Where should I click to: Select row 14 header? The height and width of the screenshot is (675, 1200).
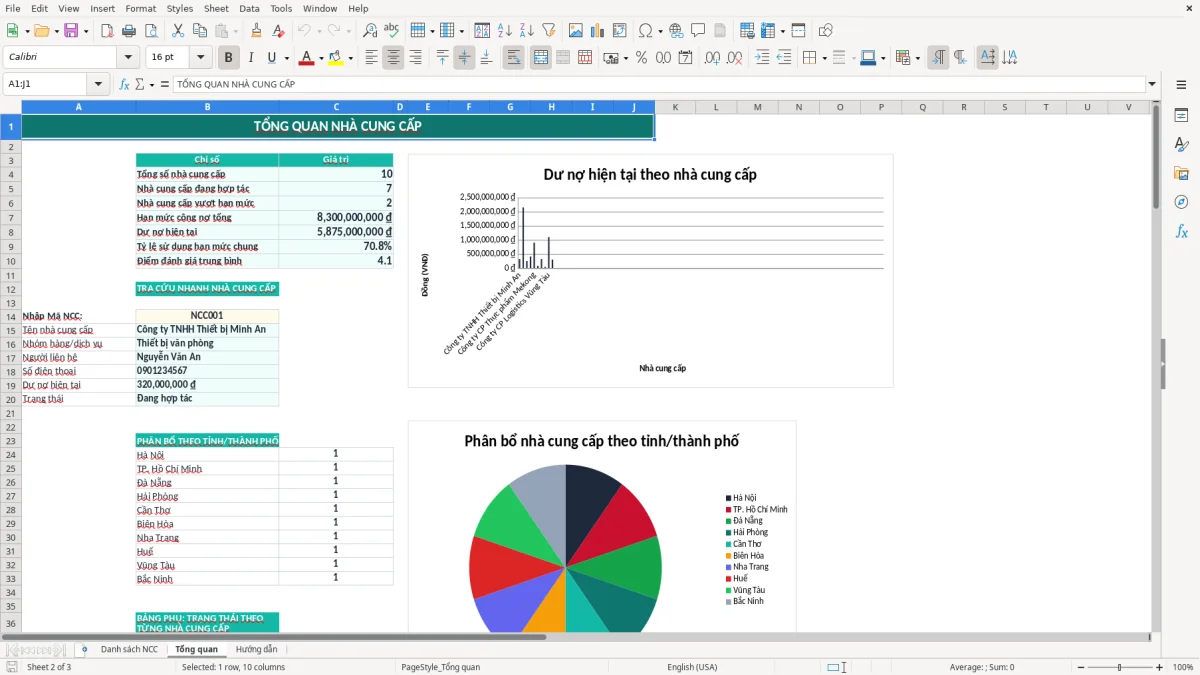point(10,316)
